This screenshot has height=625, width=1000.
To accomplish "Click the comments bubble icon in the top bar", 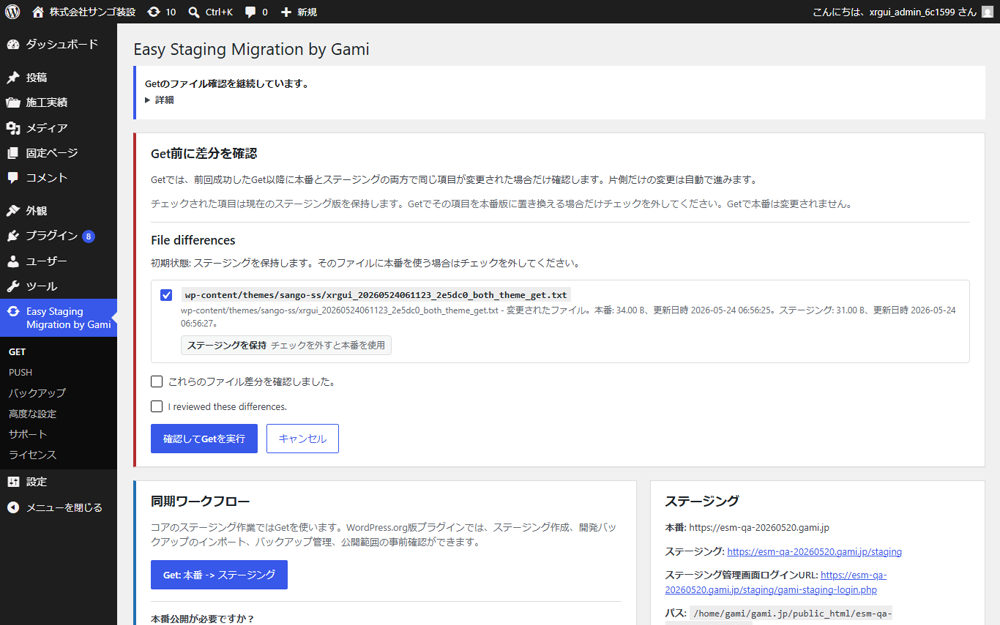I will pos(250,11).
